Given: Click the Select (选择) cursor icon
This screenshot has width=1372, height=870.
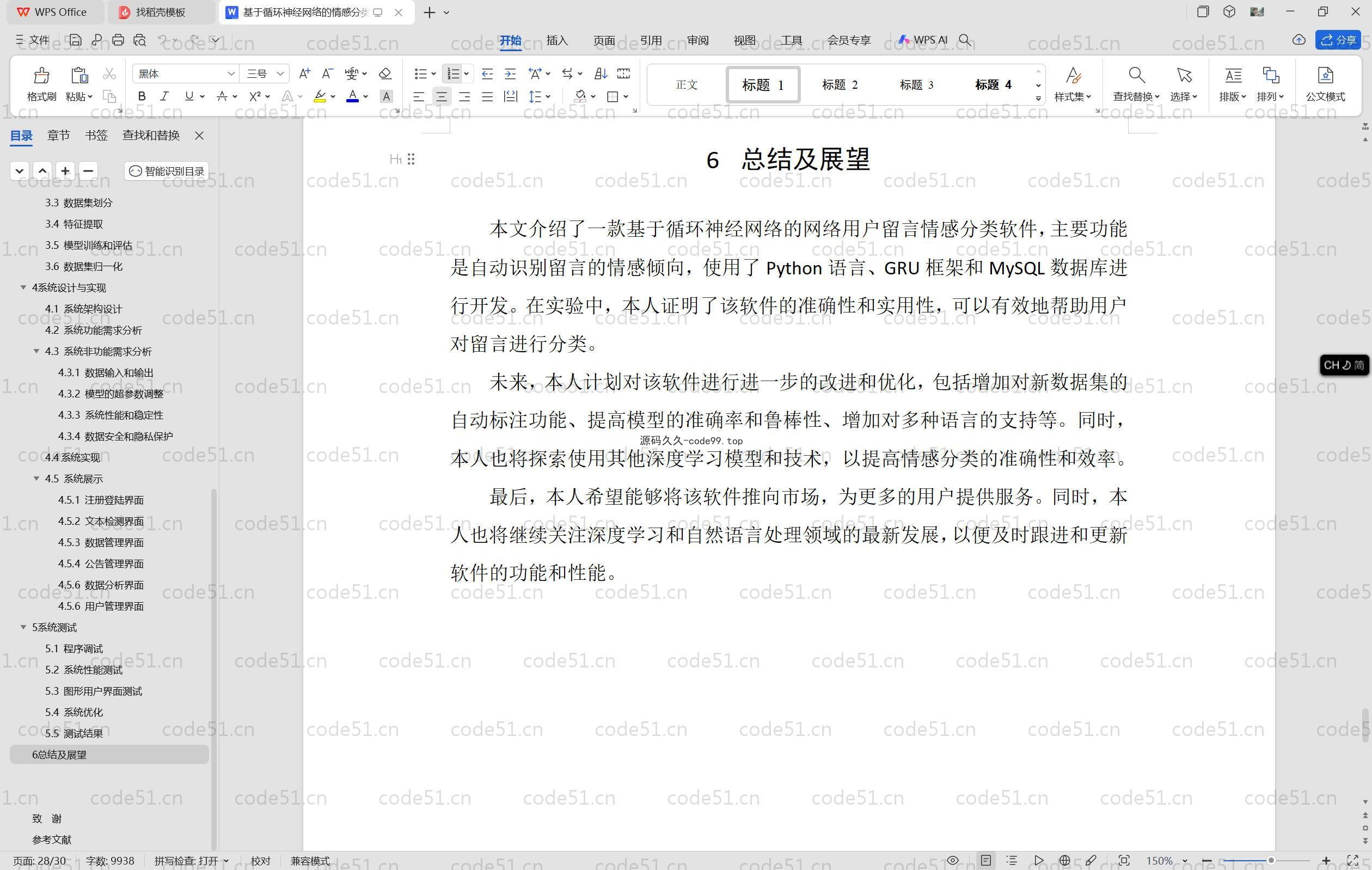Looking at the screenshot, I should pyautogui.click(x=1184, y=75).
